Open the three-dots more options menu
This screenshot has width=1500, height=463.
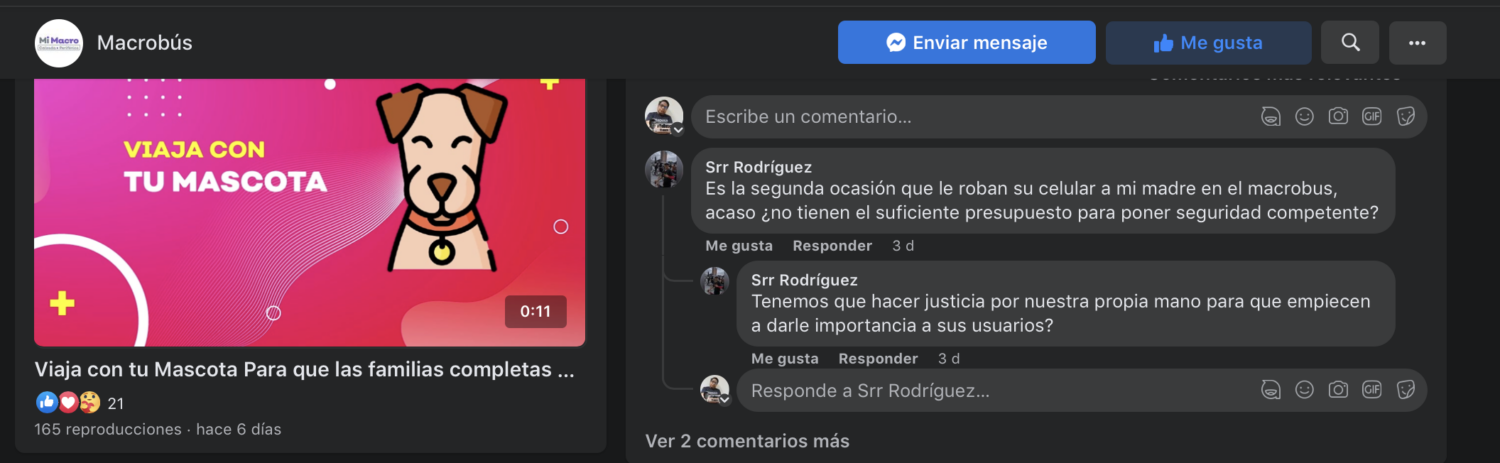point(1417,43)
